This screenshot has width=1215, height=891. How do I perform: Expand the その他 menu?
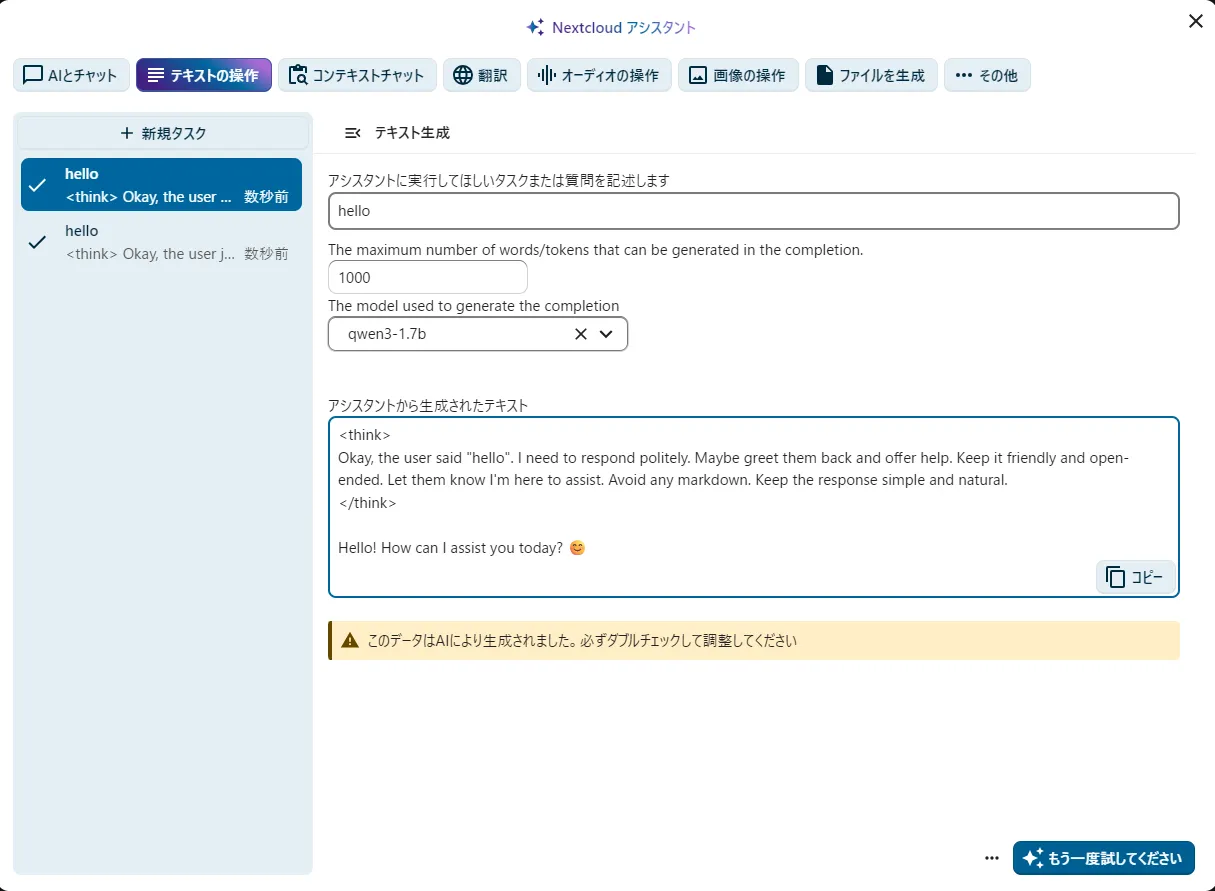[x=986, y=75]
